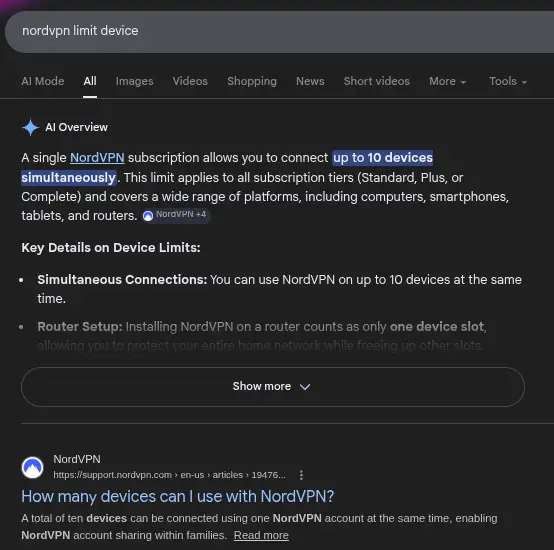
Task: Click the search box with 'nordvpn limit device'
Action: (x=279, y=31)
